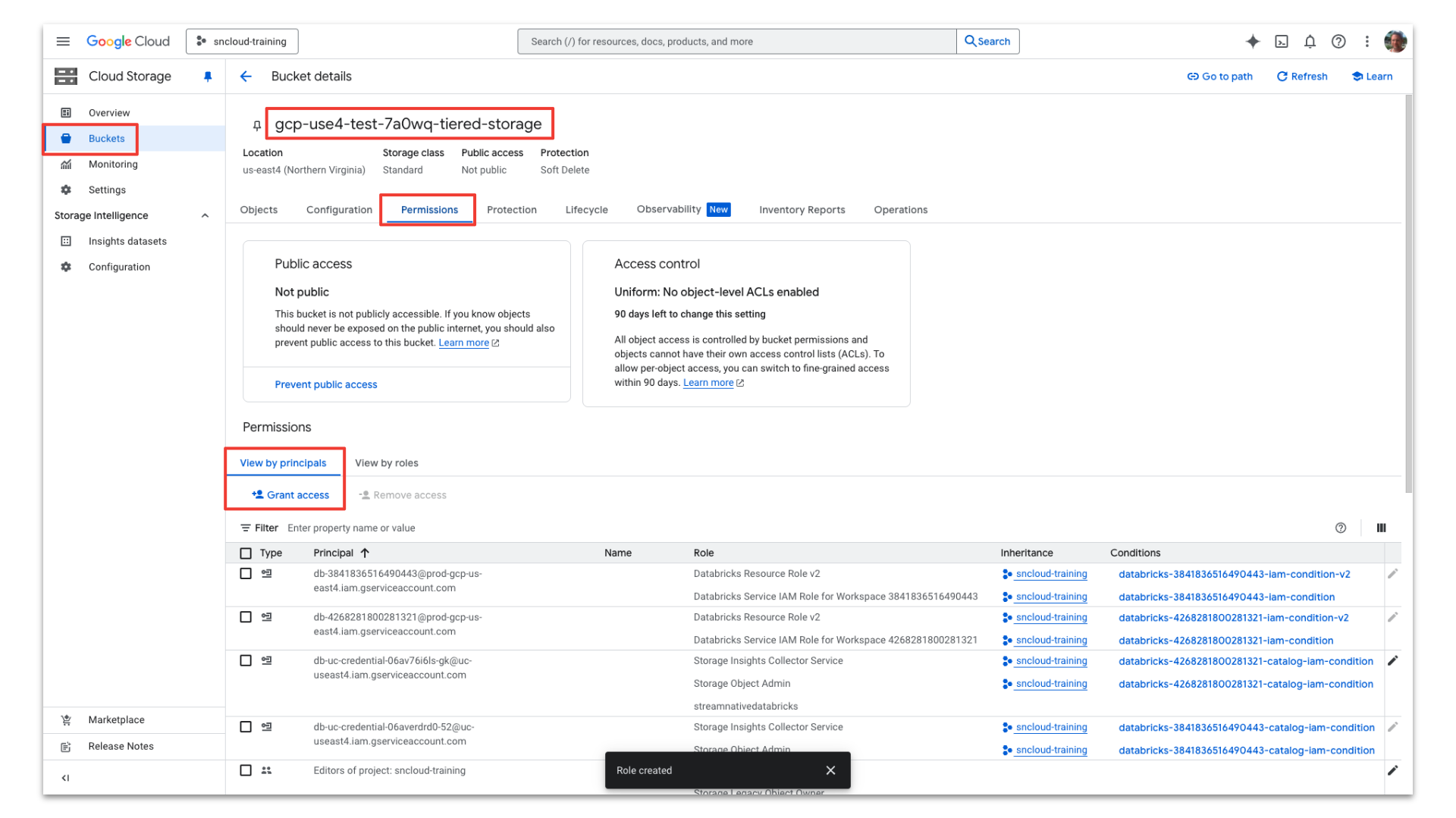Switch to the Lifecycle tab
Image resolution: width=1456 pixels, height=818 pixels.
[586, 210]
